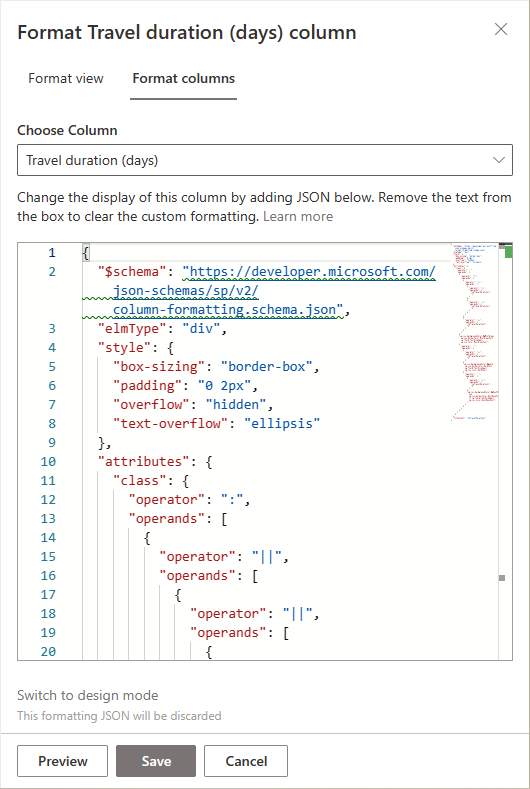The image size is (530, 789).
Task: Click the "operands" key on line 13
Action: (168, 518)
